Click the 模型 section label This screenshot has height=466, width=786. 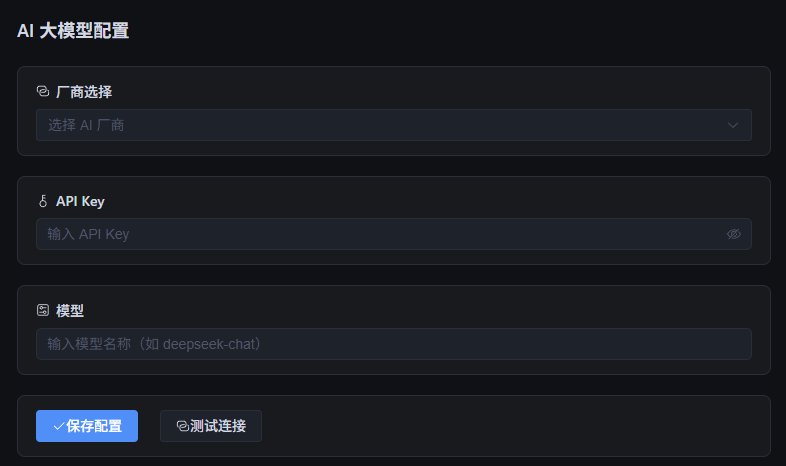click(x=70, y=310)
